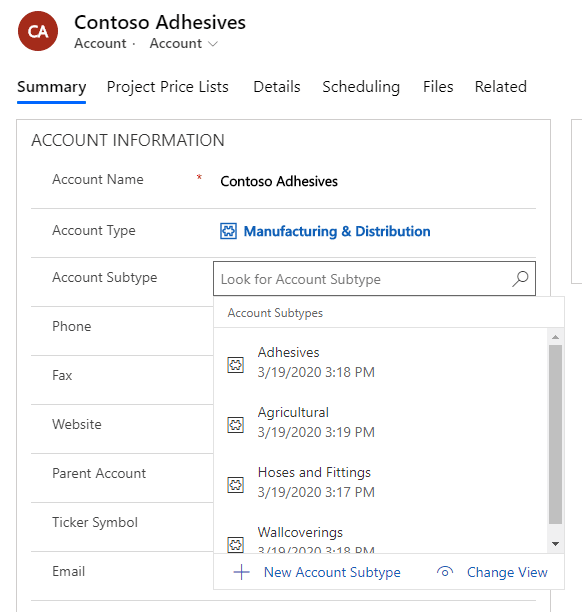This screenshot has width=582, height=612.
Task: Click the CA account avatar icon
Action: click(x=38, y=31)
